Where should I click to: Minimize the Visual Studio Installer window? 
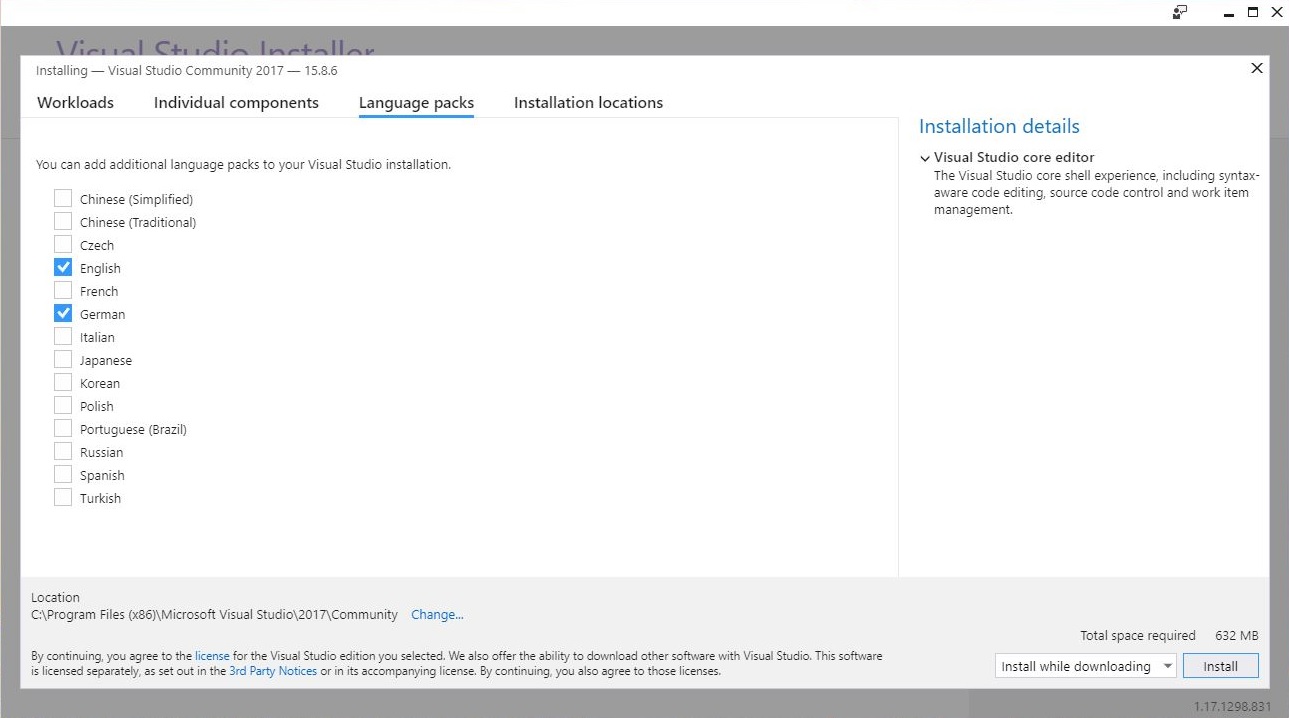1230,13
